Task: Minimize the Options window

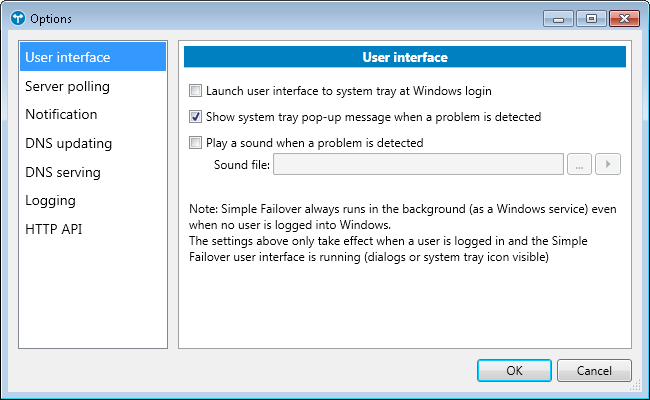Action: click(x=557, y=18)
